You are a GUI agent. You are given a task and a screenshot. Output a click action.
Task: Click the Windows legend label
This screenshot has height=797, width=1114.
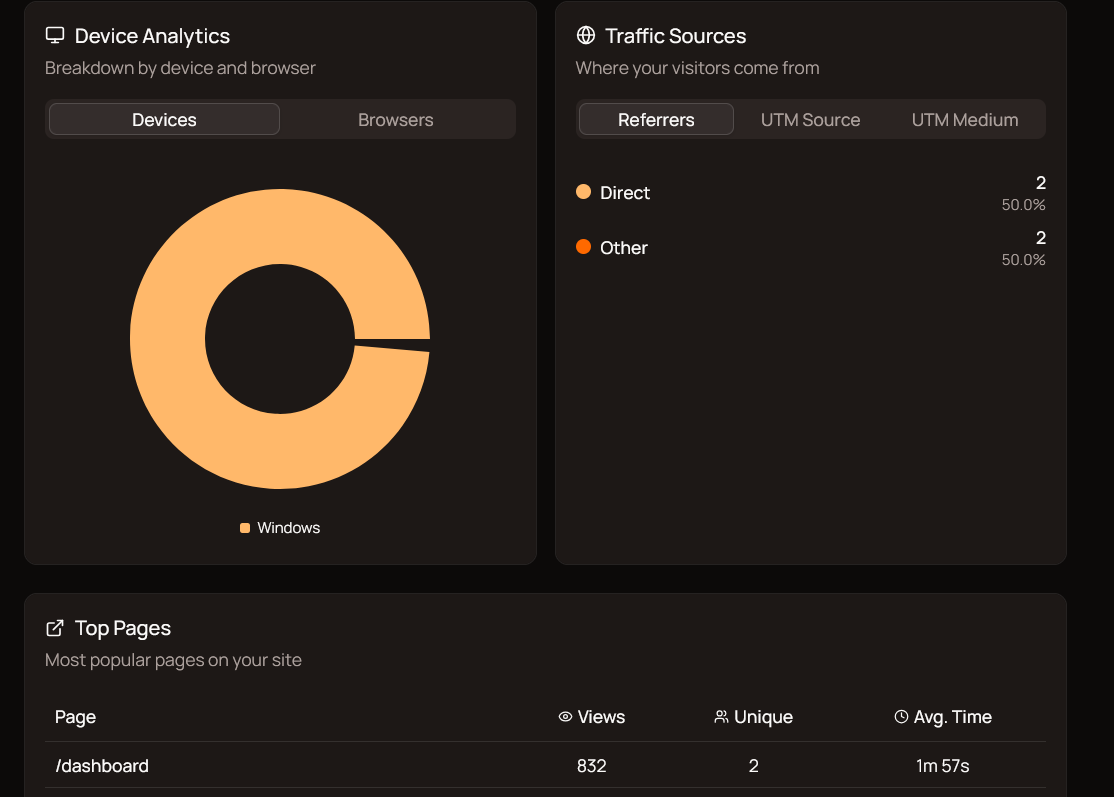click(288, 528)
